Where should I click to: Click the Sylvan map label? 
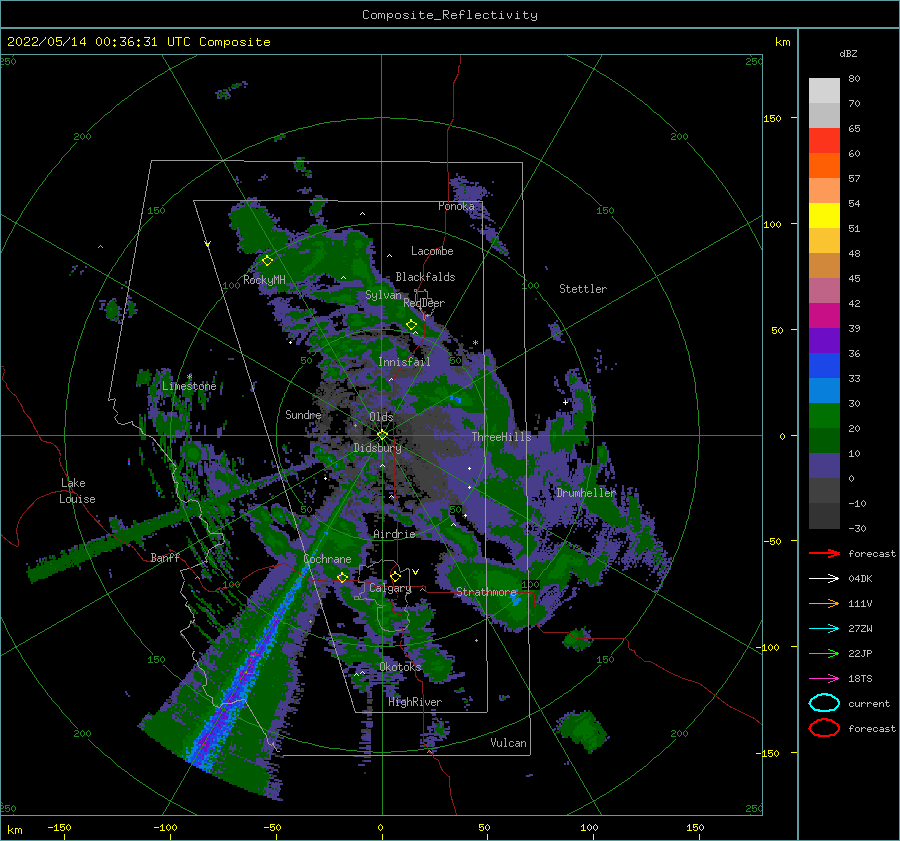click(383, 295)
